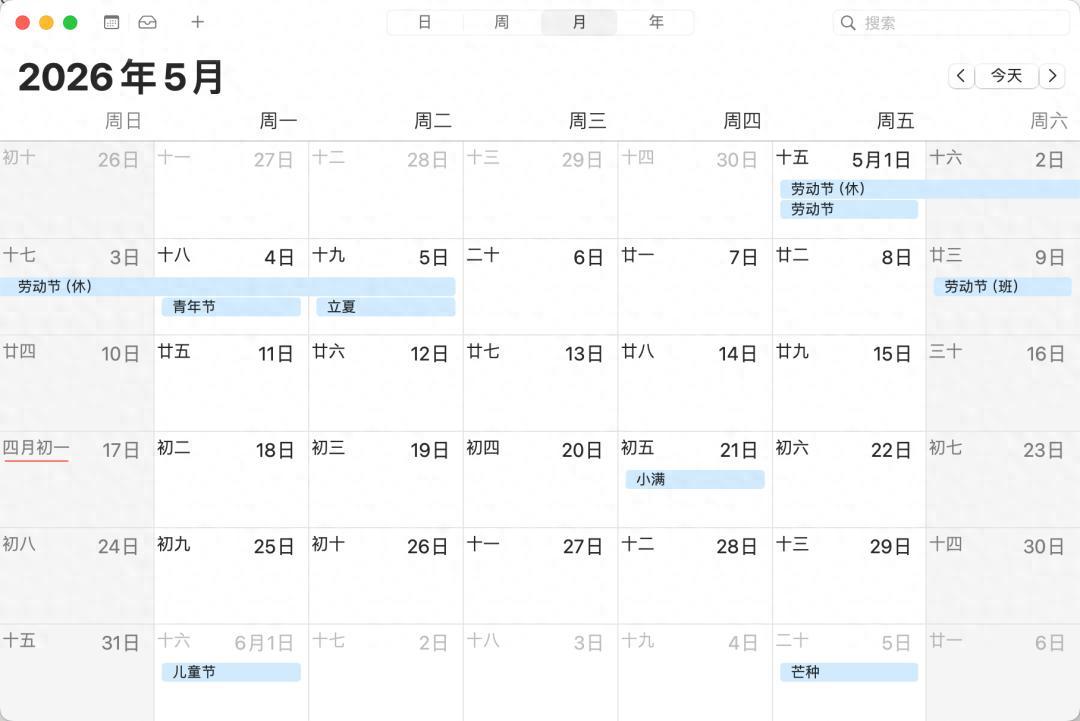Select the 月 (month) view tab
1080x721 pixels.
[579, 22]
